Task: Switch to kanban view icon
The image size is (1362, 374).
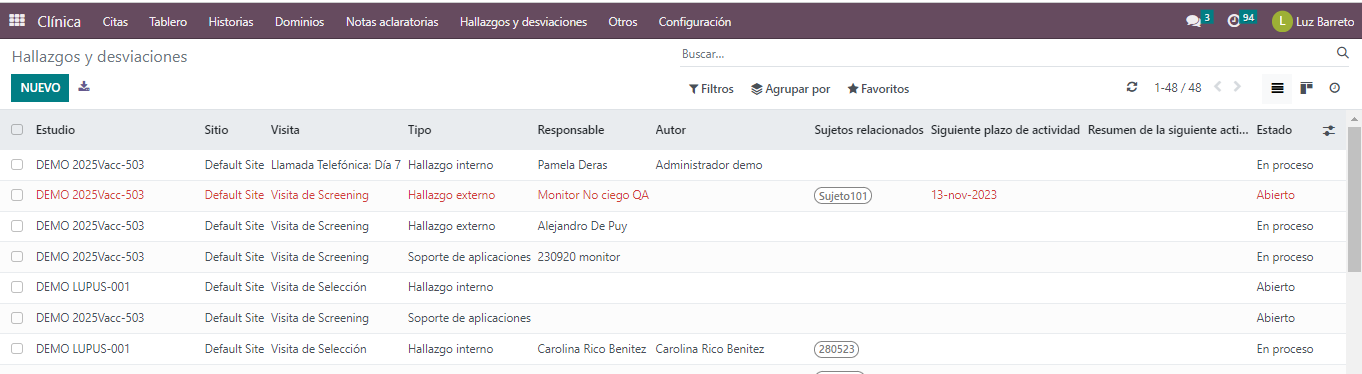Action: (x=1306, y=88)
